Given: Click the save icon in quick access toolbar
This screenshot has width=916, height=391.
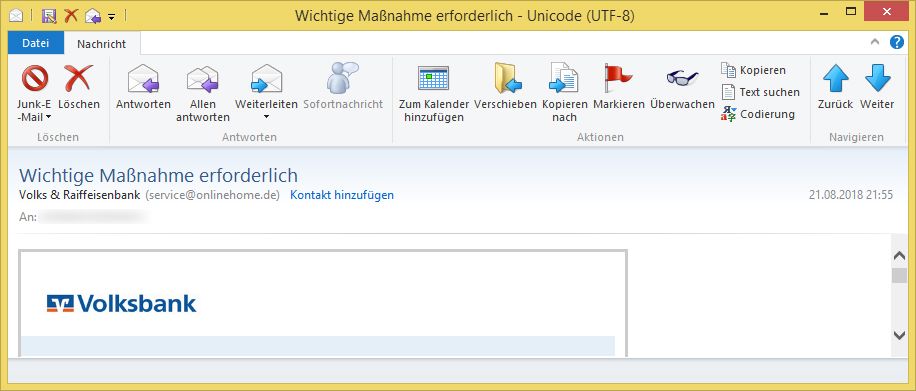Looking at the screenshot, I should coord(50,16).
